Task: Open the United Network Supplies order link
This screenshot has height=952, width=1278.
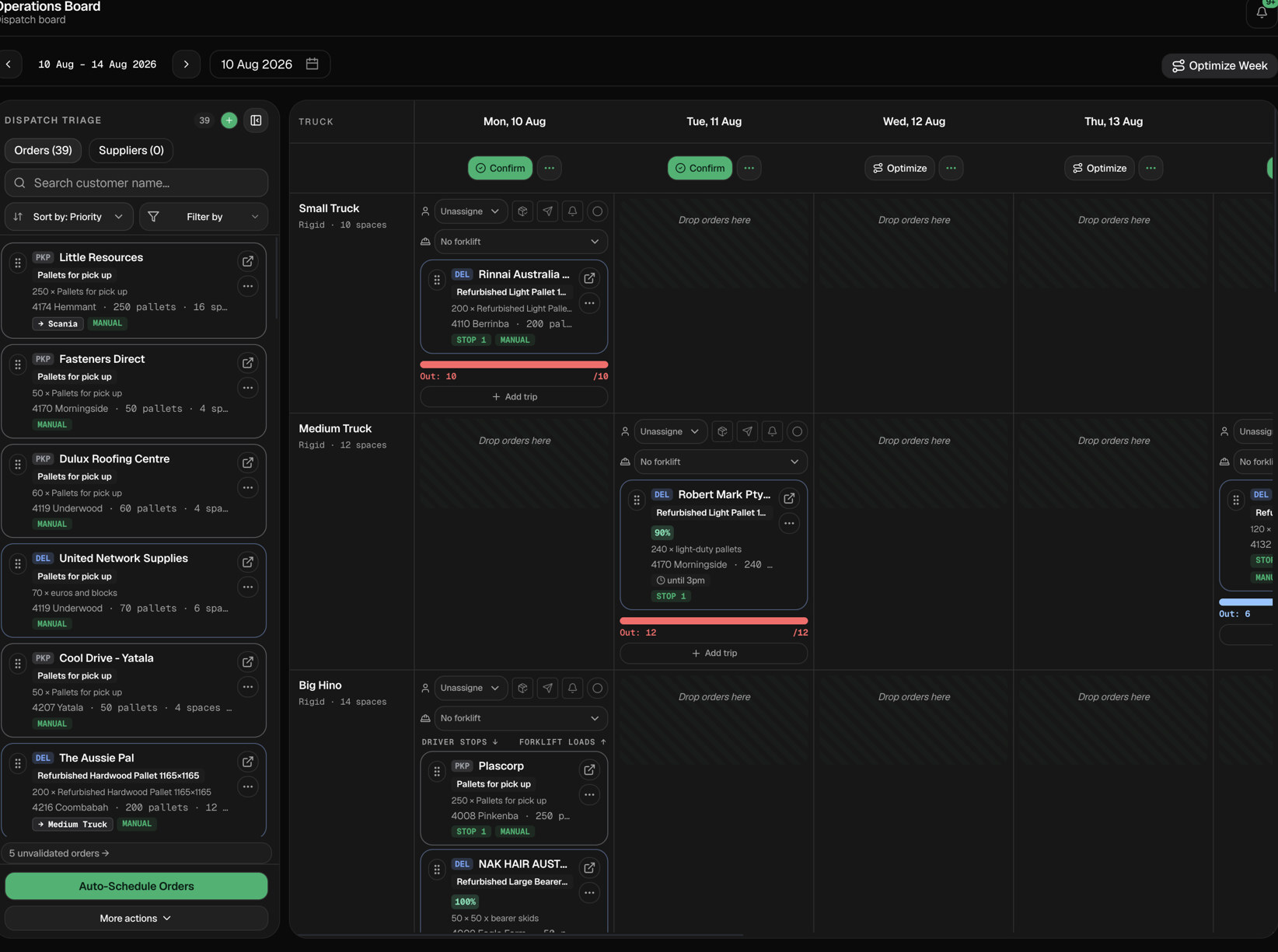Action: pyautogui.click(x=247, y=562)
